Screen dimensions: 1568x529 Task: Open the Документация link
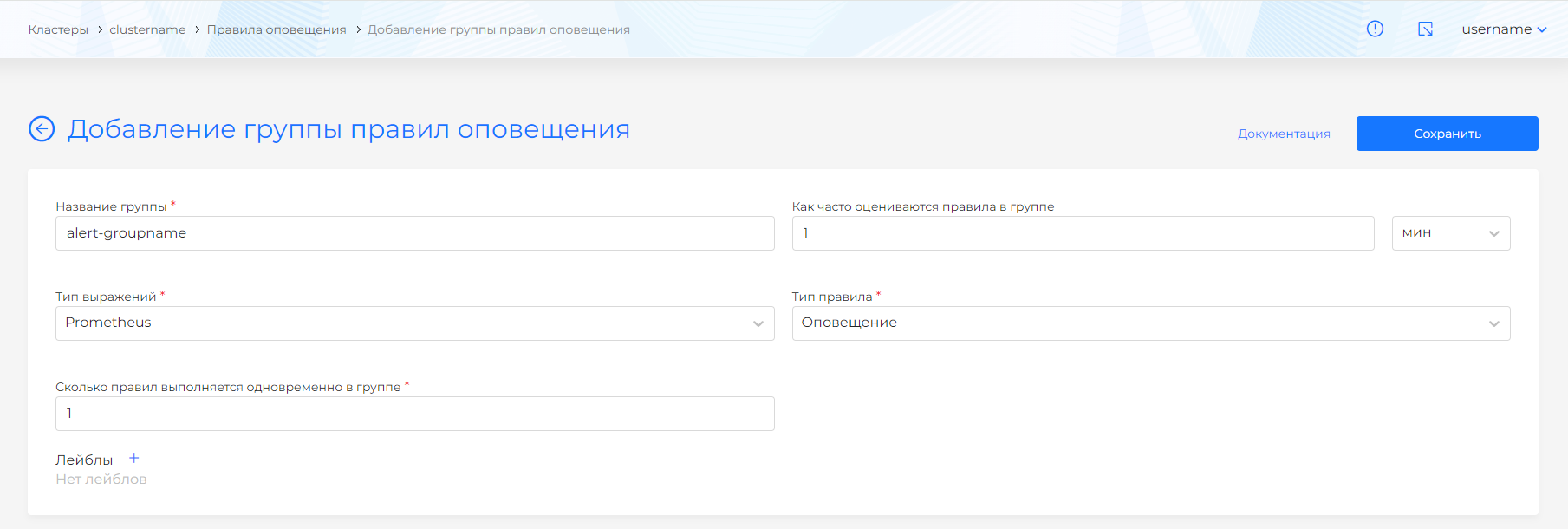tap(1284, 134)
